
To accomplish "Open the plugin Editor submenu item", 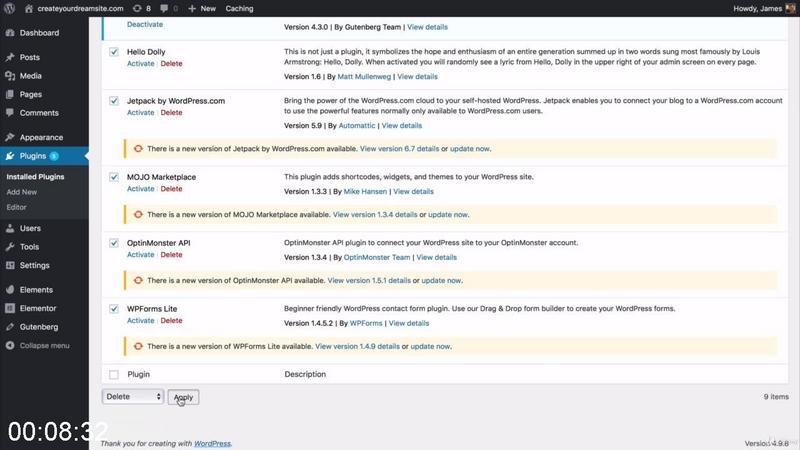I will click(16, 207).
